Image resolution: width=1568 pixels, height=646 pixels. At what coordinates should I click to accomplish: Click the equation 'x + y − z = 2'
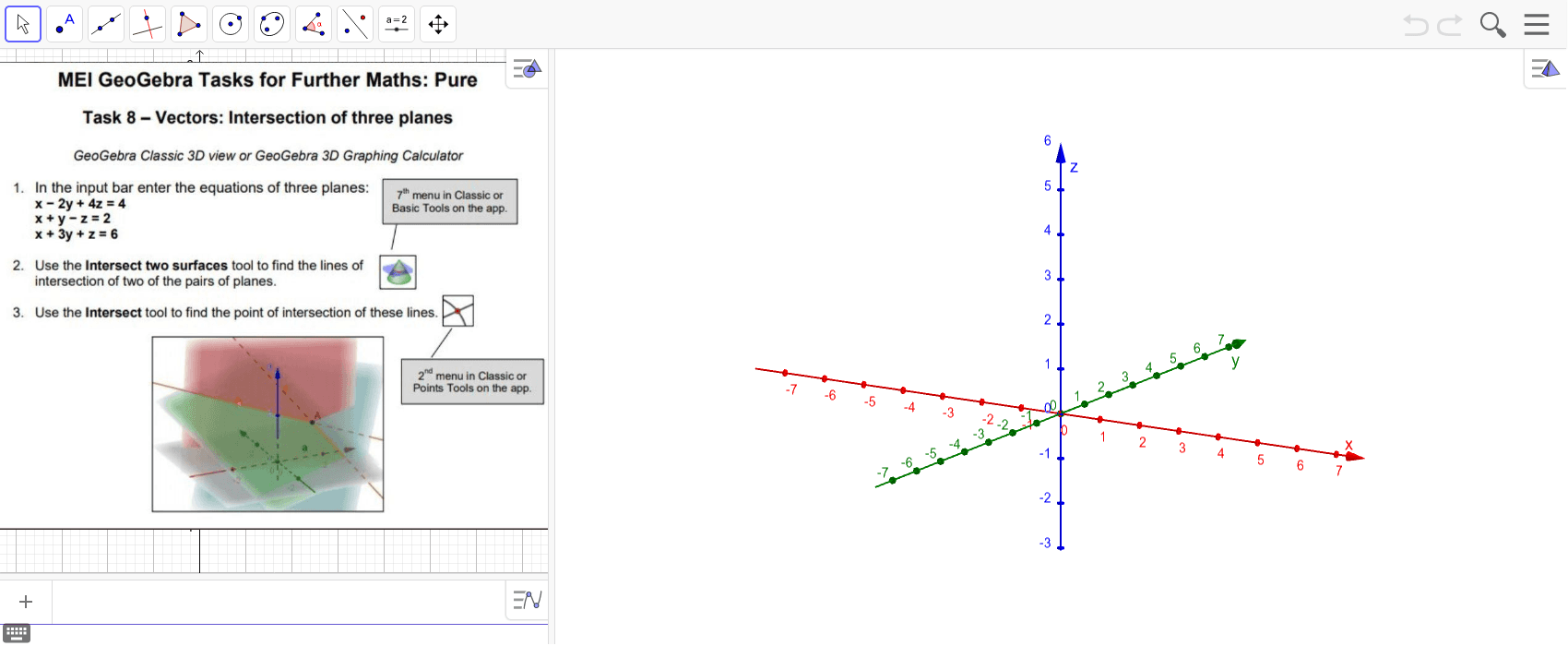73,219
